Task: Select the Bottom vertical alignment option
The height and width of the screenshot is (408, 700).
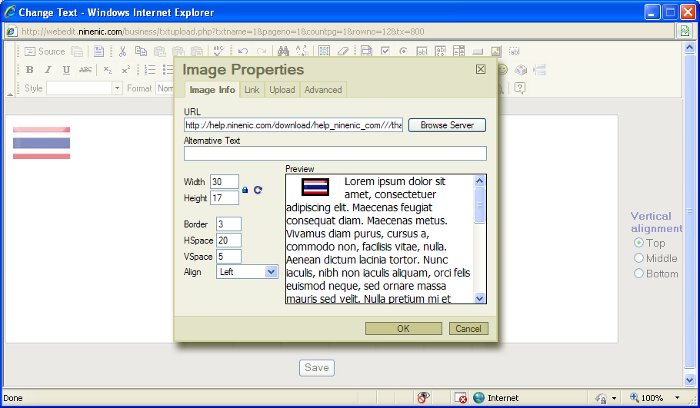Action: click(639, 273)
